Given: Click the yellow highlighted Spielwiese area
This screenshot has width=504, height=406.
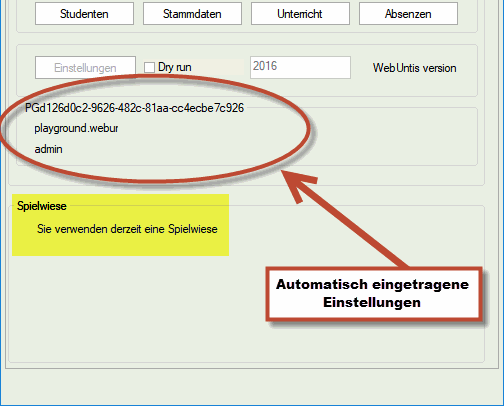Looking at the screenshot, I should [121, 225].
